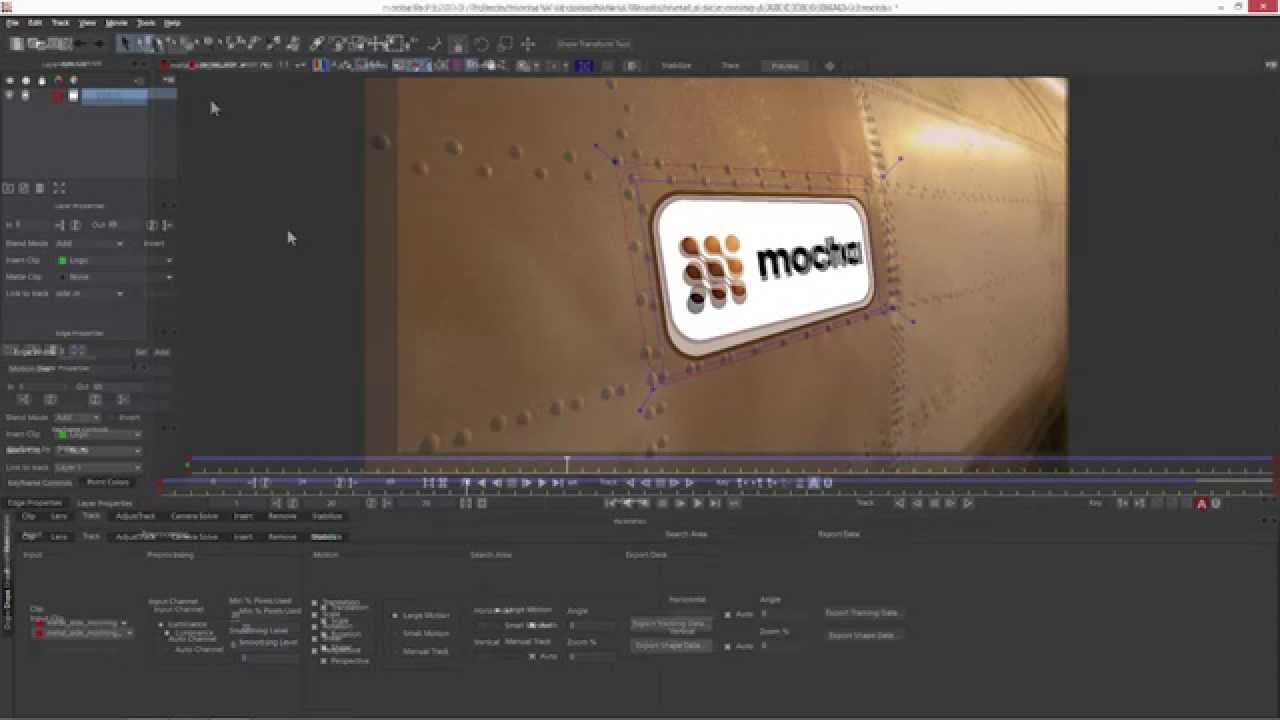Screen dimensions: 1280x720
Task: Click the red color swatch of the layer
Action: click(58, 96)
